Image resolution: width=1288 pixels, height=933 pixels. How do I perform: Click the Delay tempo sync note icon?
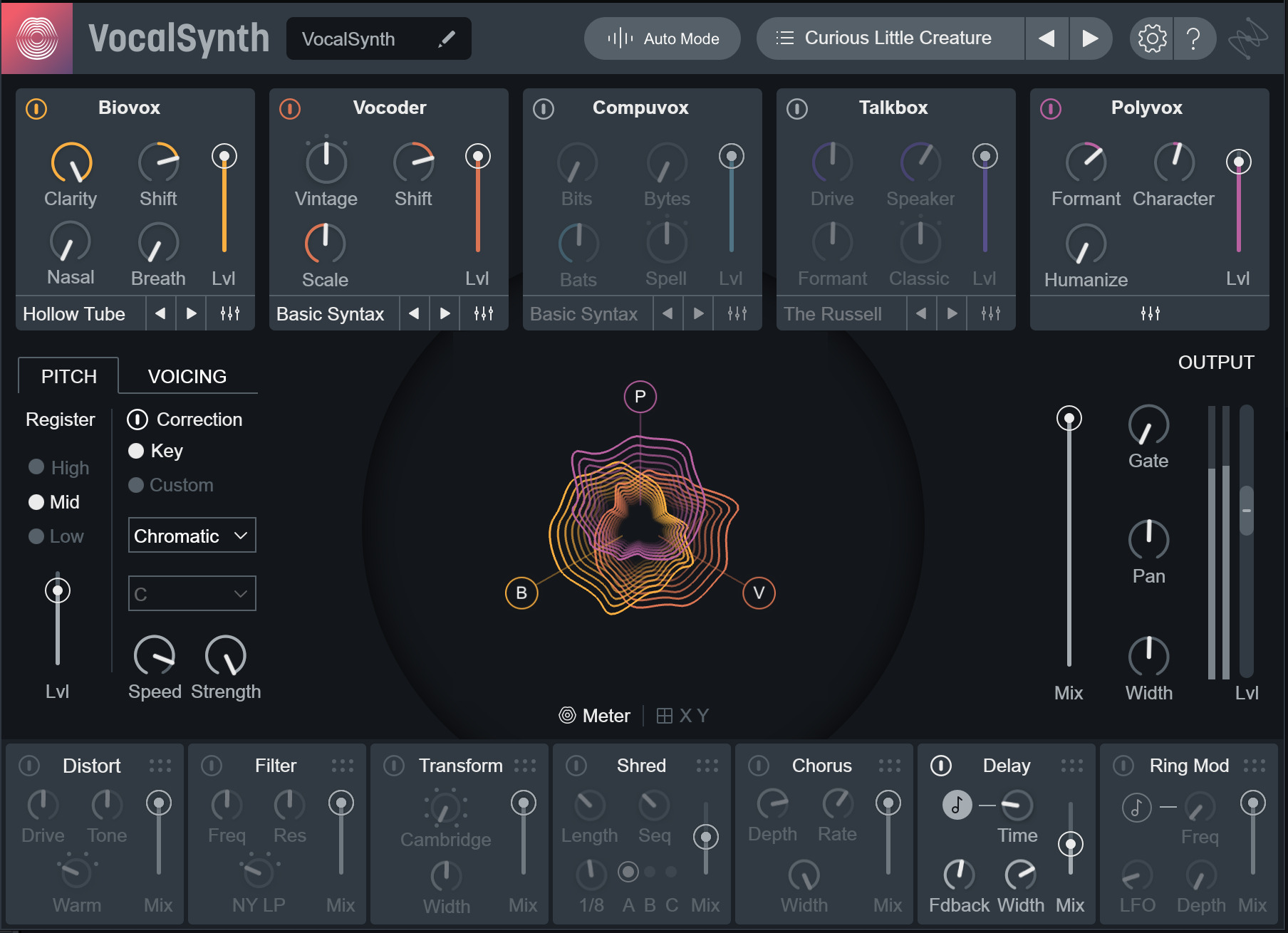click(x=957, y=806)
